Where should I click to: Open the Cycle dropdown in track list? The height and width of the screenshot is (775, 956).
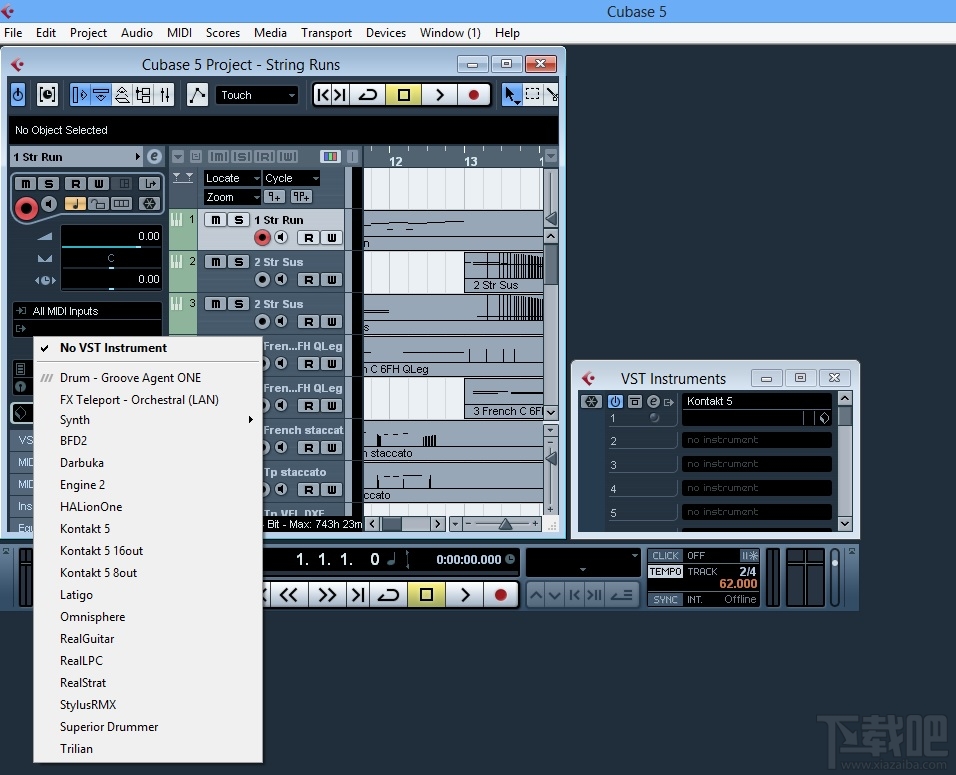pyautogui.click(x=291, y=178)
